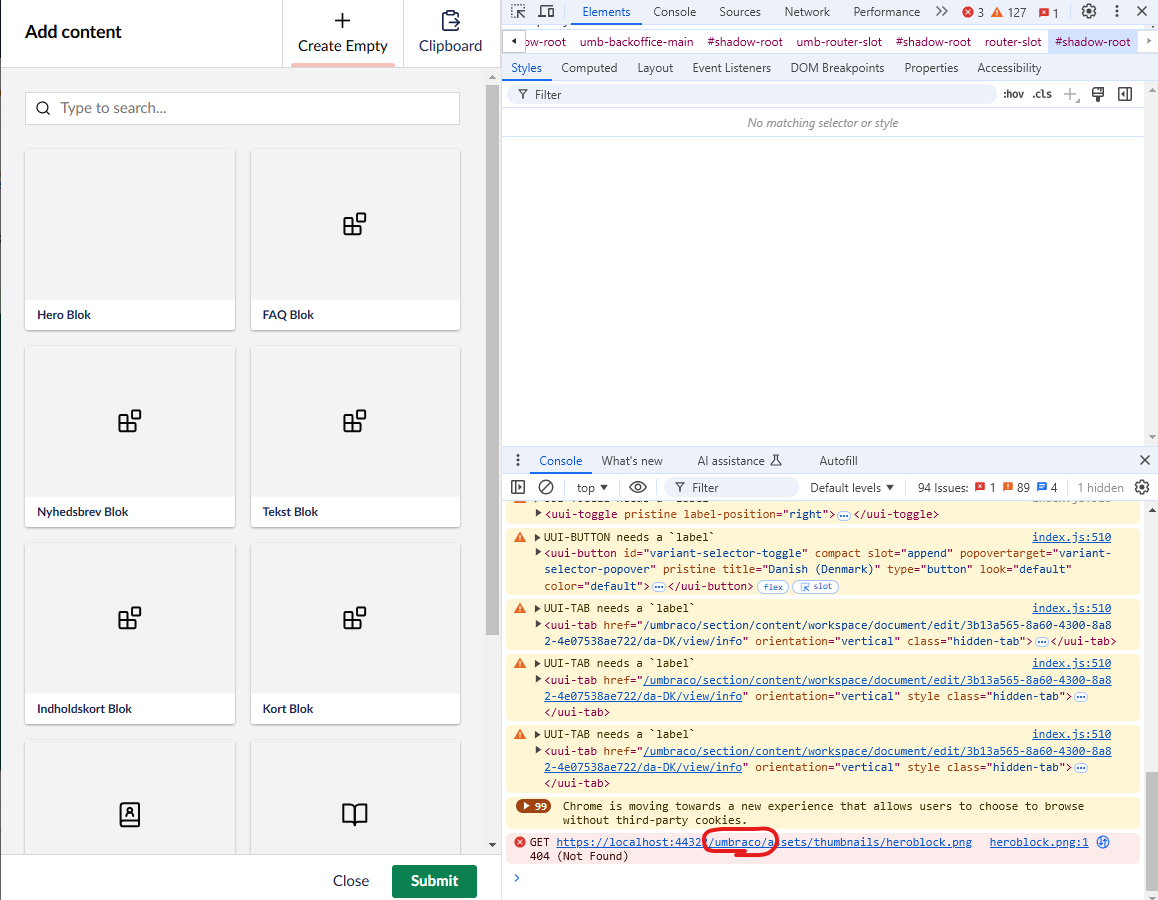Image resolution: width=1158 pixels, height=900 pixels.
Task: Click the search magnifier in the search bar
Action: pyautogui.click(x=40, y=107)
